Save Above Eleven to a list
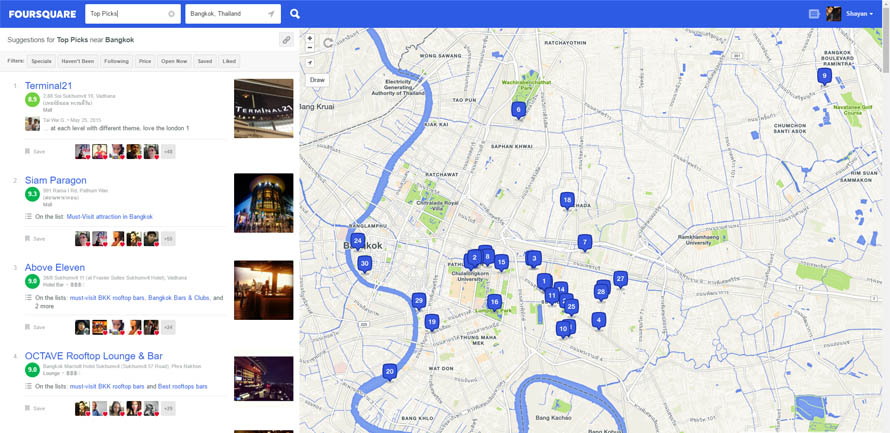Viewport: 890px width, 433px height. click(x=35, y=327)
